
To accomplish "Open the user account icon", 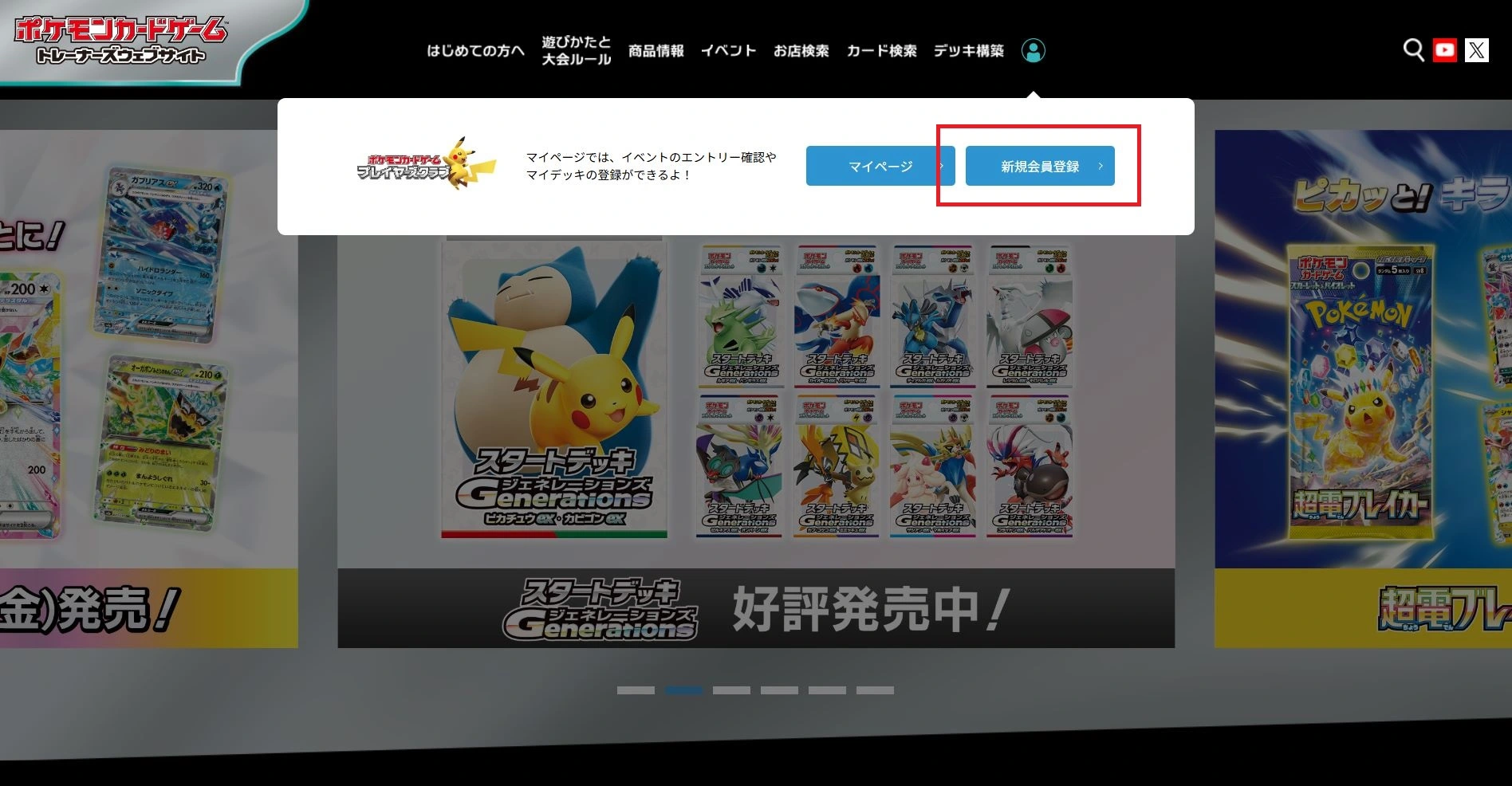I will point(1033,50).
